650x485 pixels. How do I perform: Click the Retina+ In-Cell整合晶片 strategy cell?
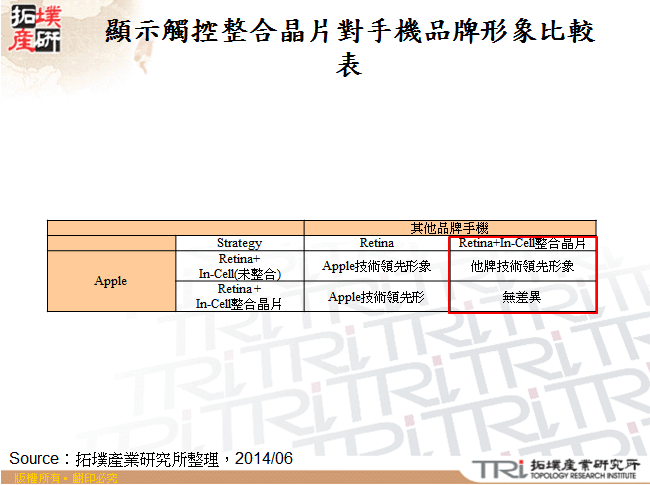coord(240,296)
